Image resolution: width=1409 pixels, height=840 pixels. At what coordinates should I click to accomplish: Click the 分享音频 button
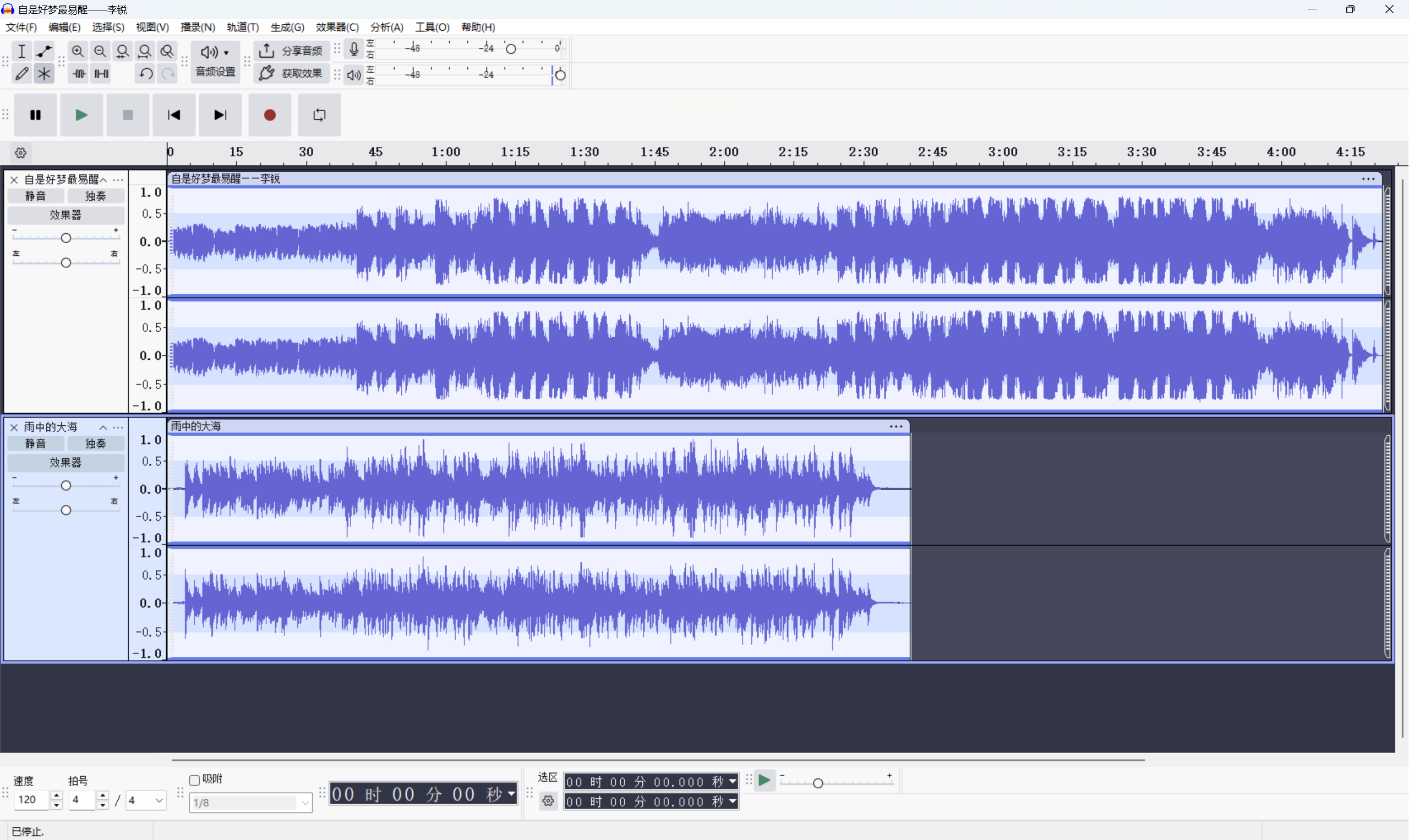pos(292,51)
